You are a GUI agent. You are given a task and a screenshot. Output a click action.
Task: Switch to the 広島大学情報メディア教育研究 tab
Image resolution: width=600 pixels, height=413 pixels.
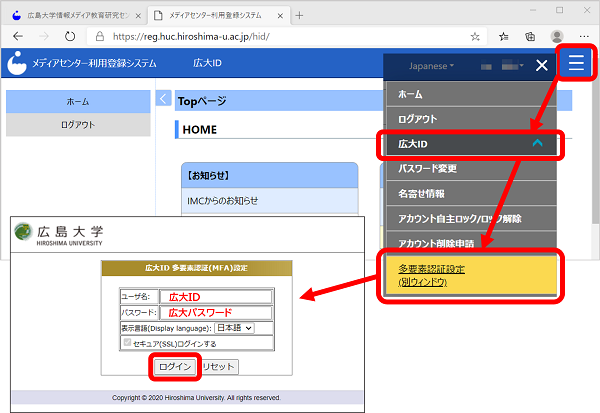(75, 16)
